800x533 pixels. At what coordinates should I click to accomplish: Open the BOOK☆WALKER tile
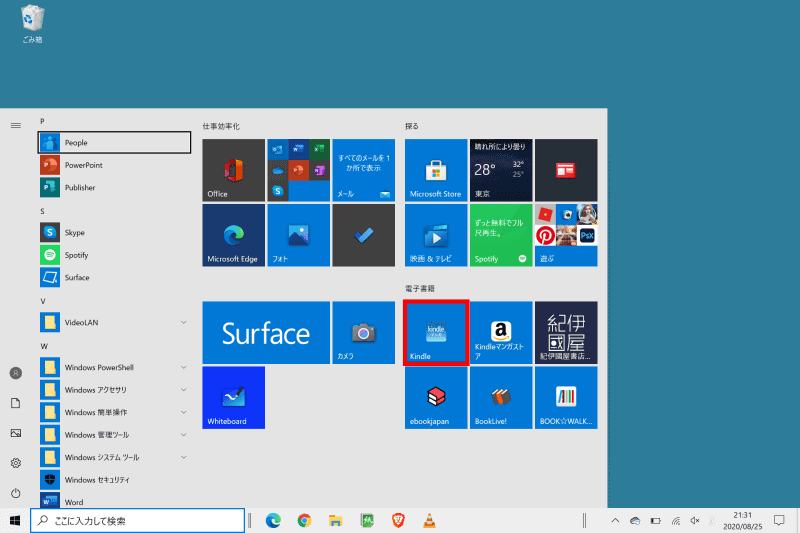(x=566, y=398)
